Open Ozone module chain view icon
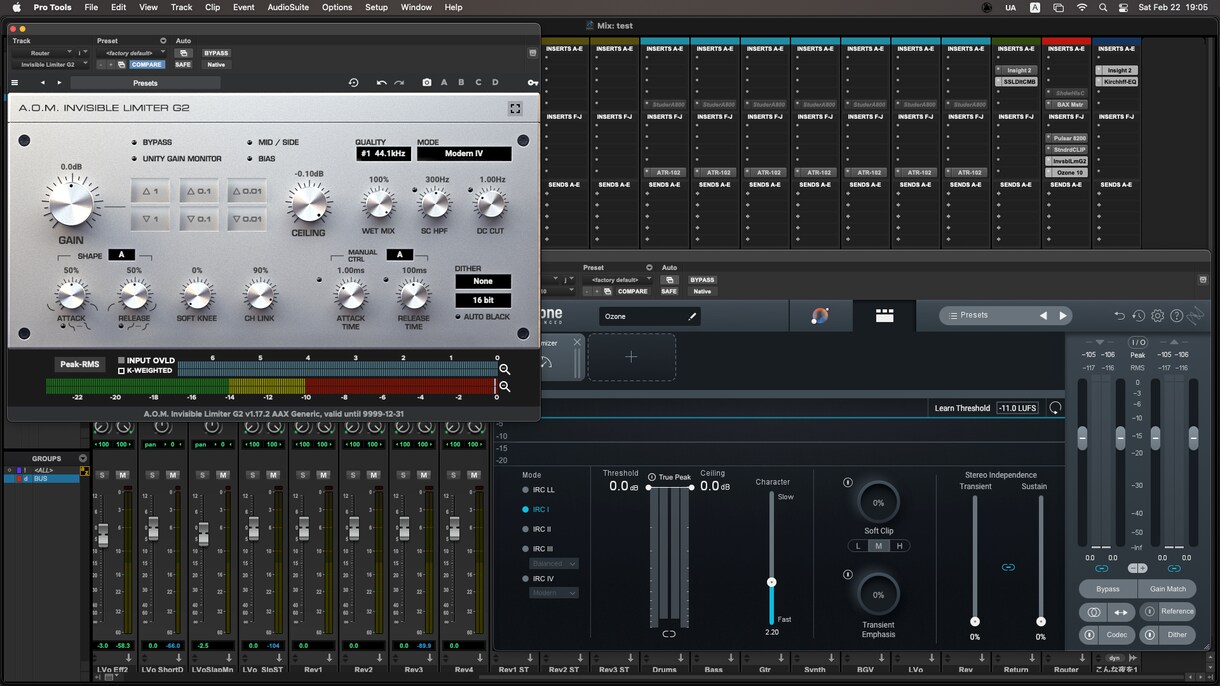 coord(884,316)
